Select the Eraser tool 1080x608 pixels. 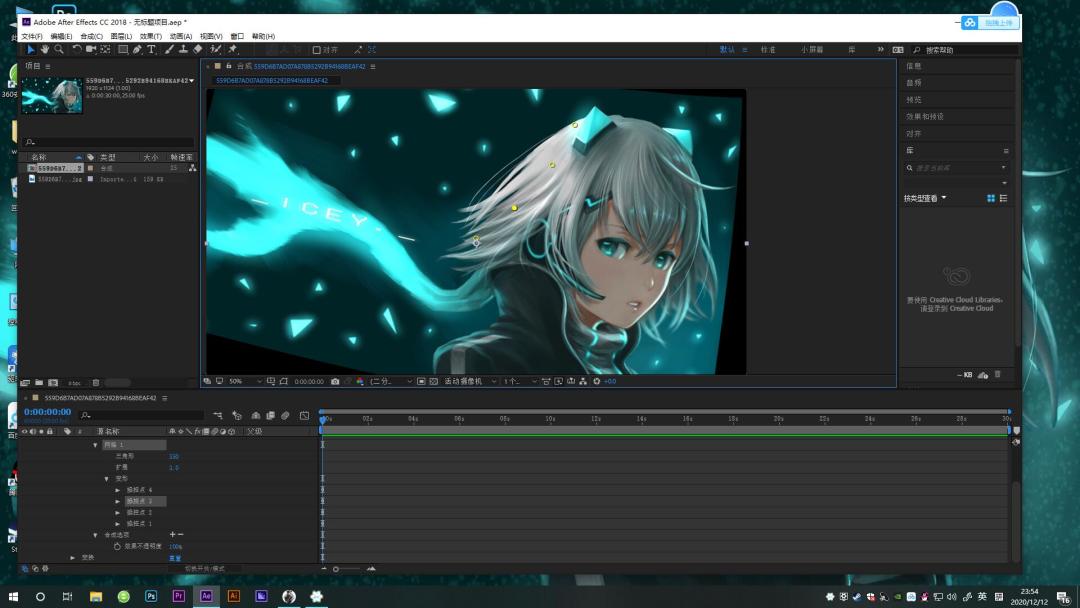pyautogui.click(x=198, y=50)
